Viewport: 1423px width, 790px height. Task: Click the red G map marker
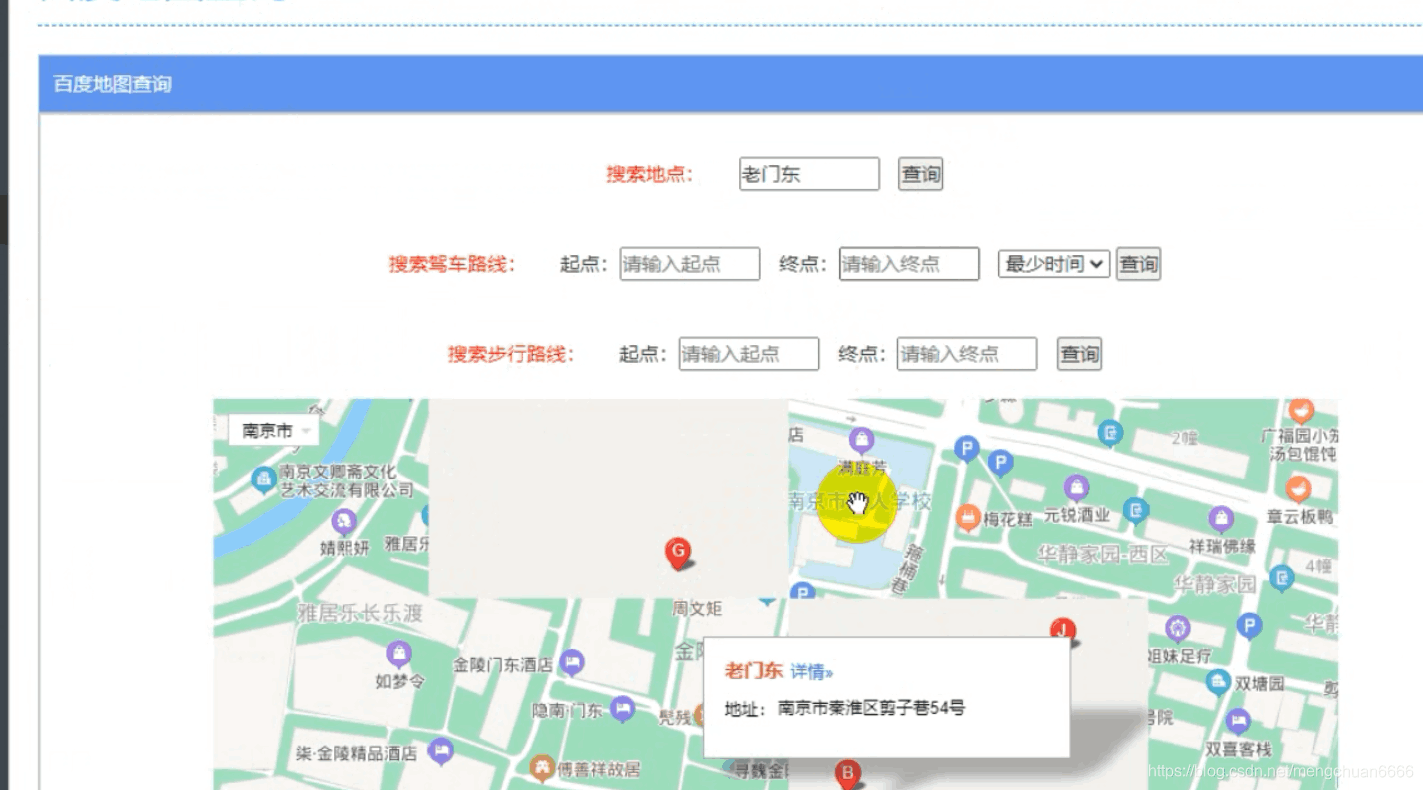pos(678,552)
